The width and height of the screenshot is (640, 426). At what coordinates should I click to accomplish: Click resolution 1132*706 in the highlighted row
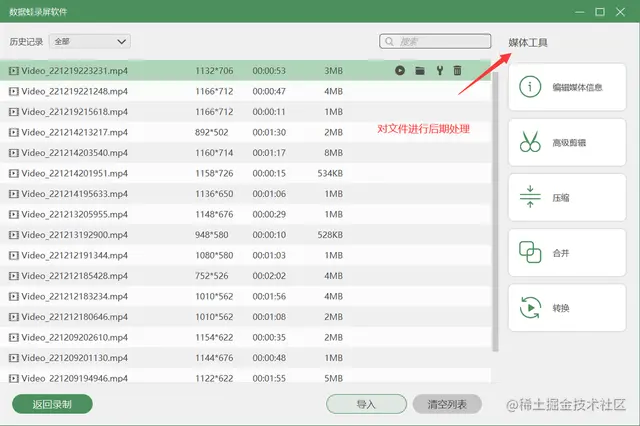tap(214, 71)
